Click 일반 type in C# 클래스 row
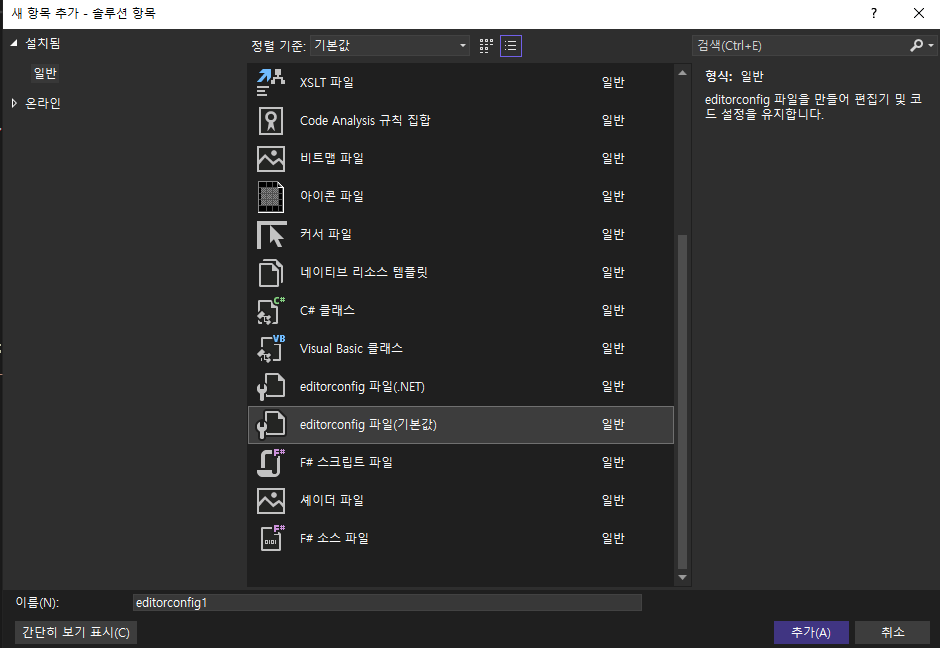This screenshot has width=940, height=648. click(x=613, y=311)
